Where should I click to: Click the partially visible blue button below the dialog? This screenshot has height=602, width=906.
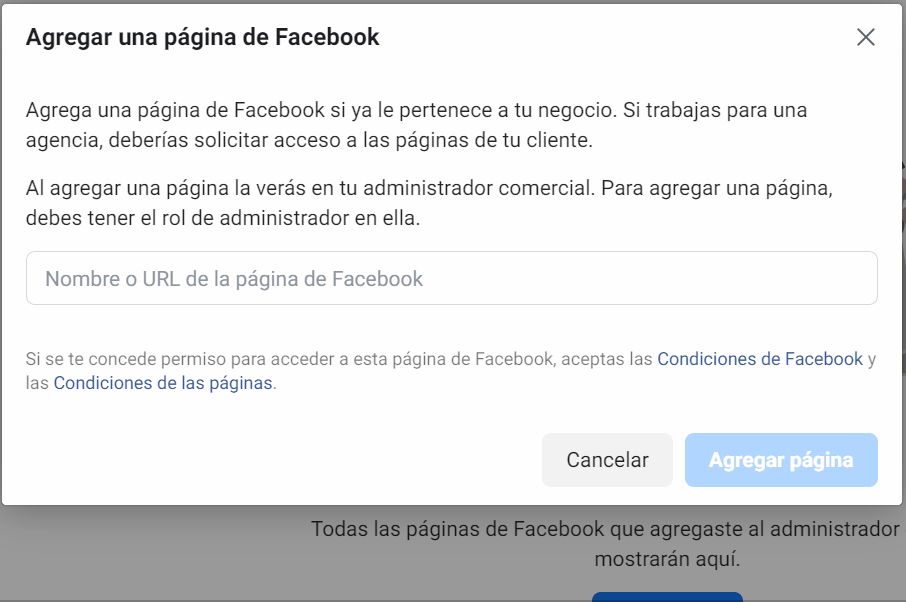pos(667,597)
